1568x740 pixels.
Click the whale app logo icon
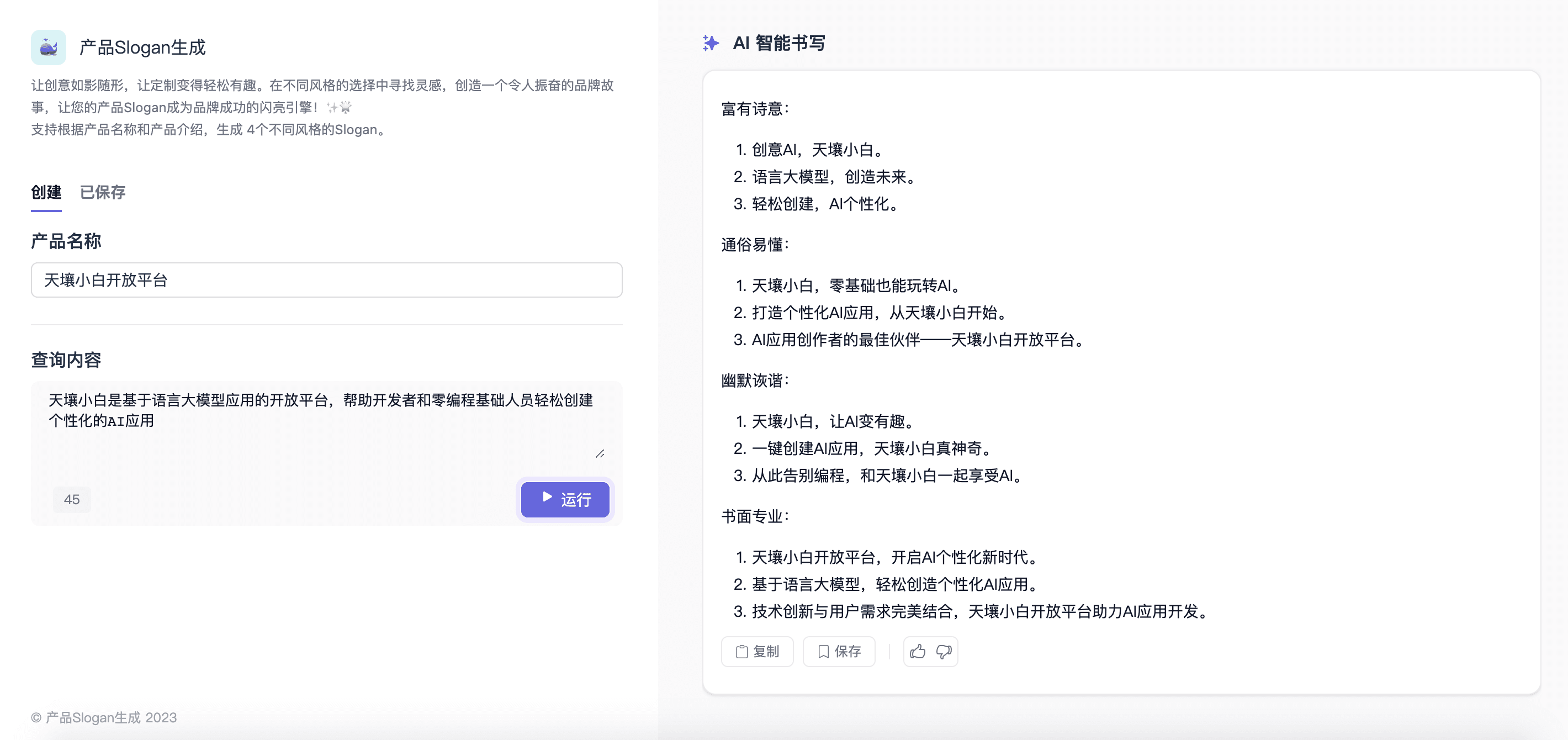click(48, 47)
